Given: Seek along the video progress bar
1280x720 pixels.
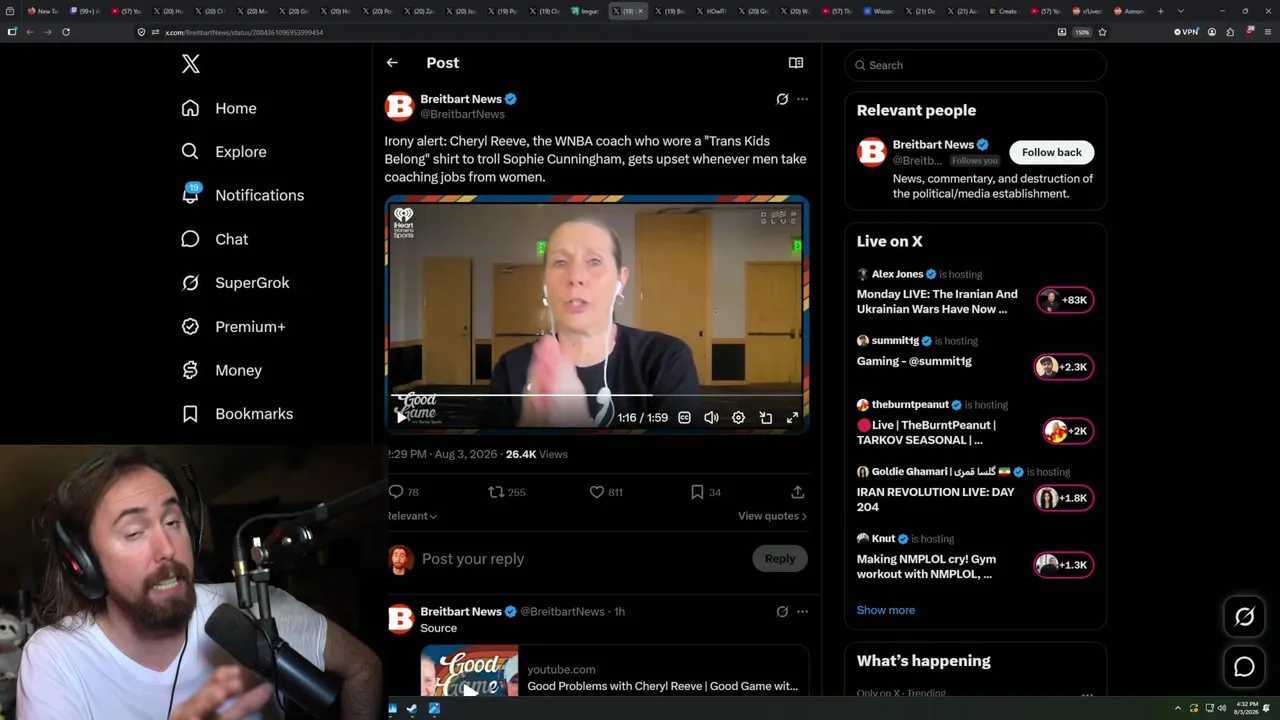Looking at the screenshot, I should point(597,396).
